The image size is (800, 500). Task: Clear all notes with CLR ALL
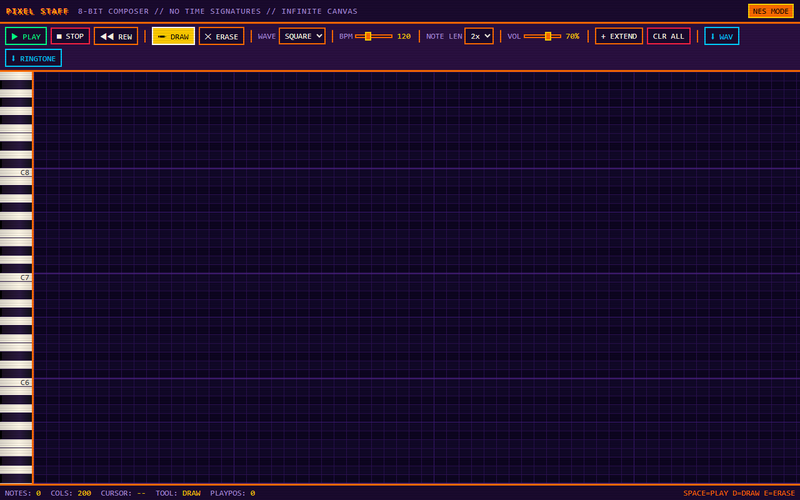(x=668, y=36)
